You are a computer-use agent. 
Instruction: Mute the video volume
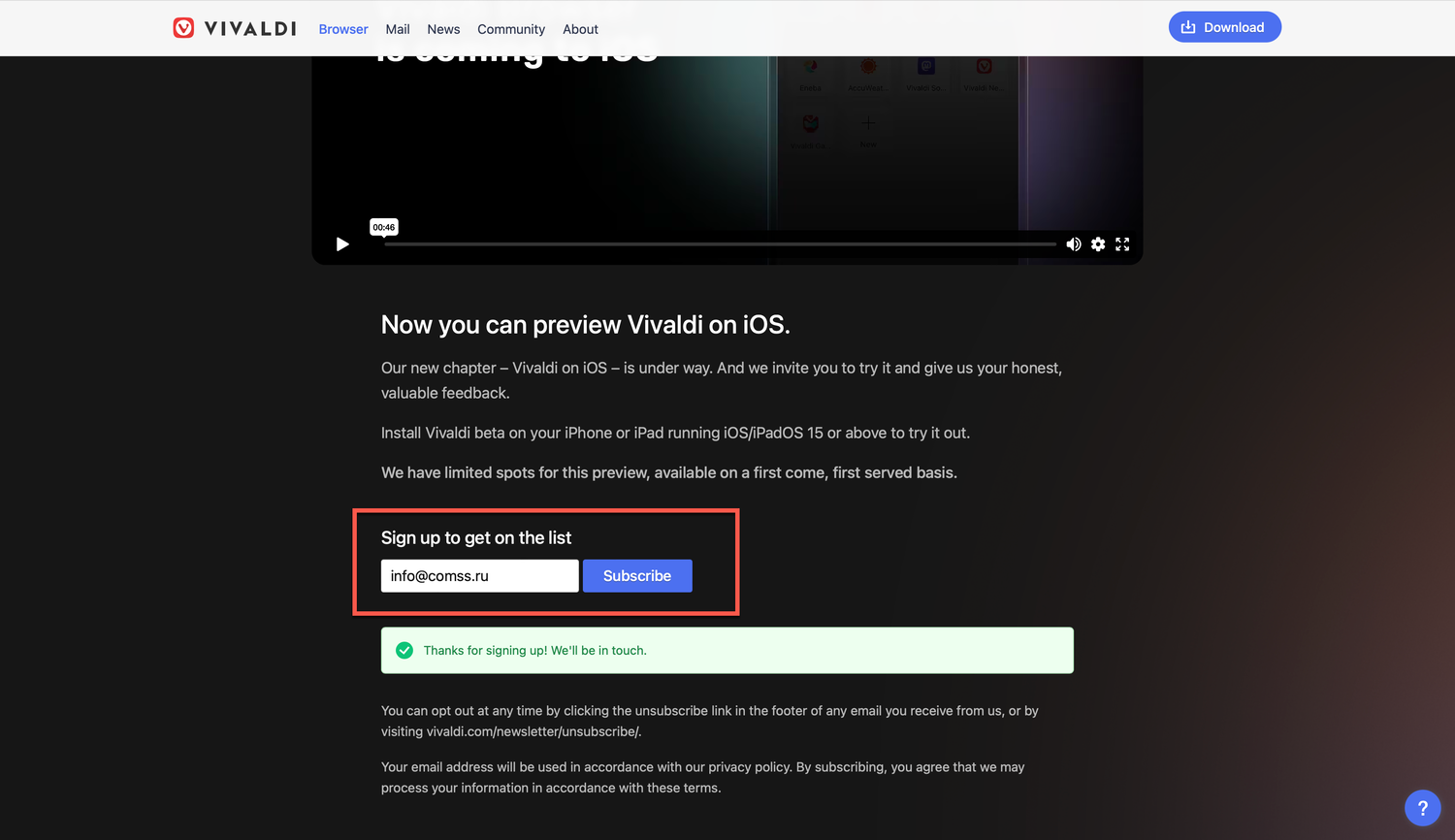[x=1074, y=244]
